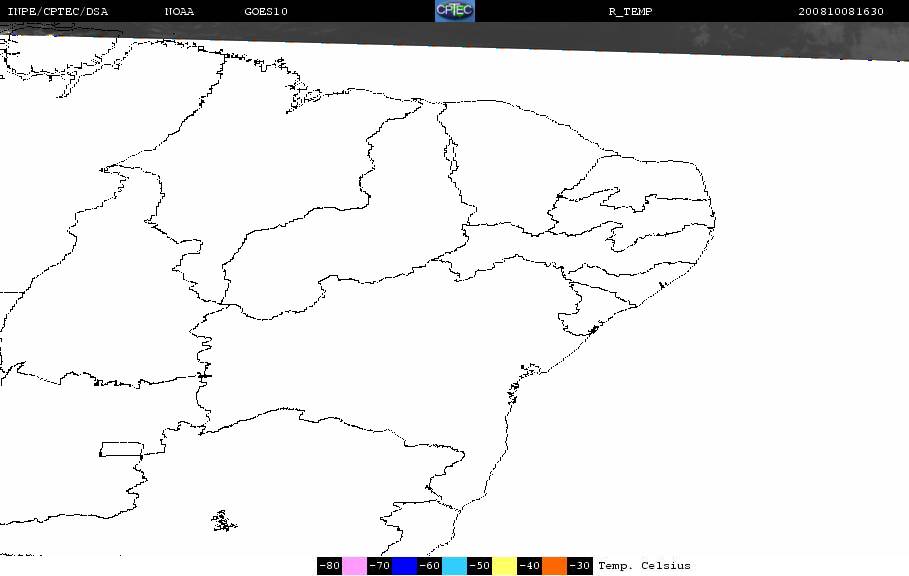The height and width of the screenshot is (576, 909).
Task: Click the R_TEMP product label
Action: [x=631, y=12]
